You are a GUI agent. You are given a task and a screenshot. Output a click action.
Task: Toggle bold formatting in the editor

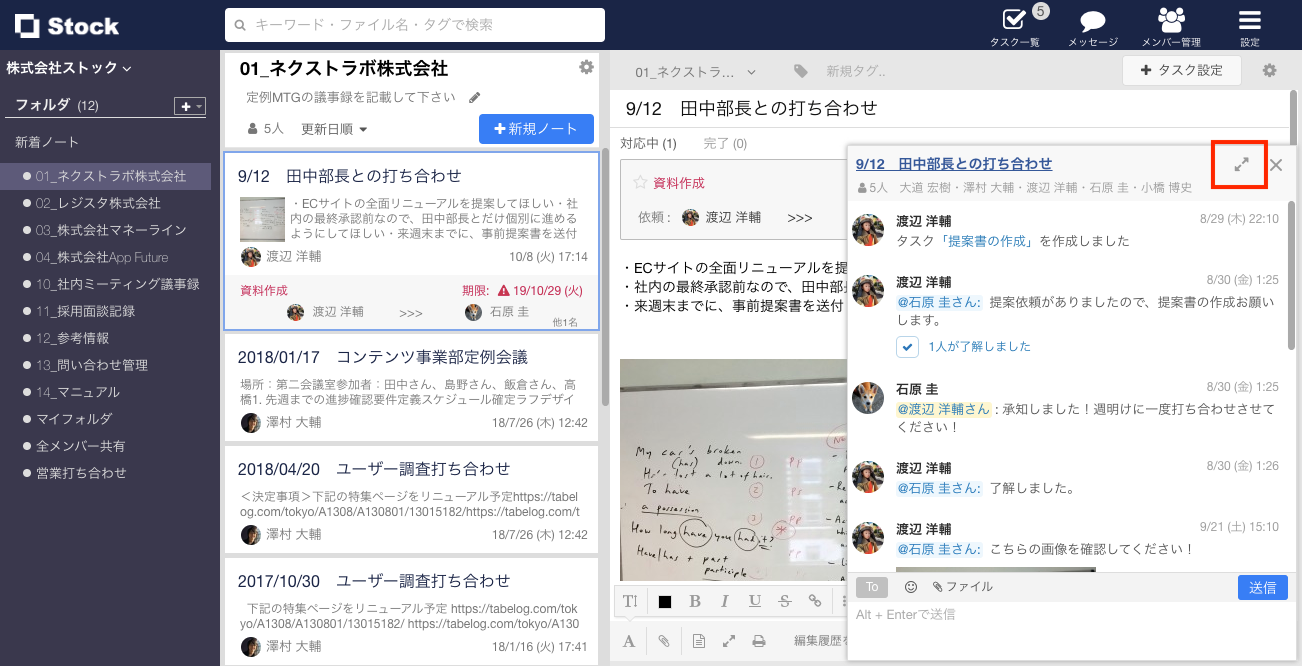[x=695, y=601]
